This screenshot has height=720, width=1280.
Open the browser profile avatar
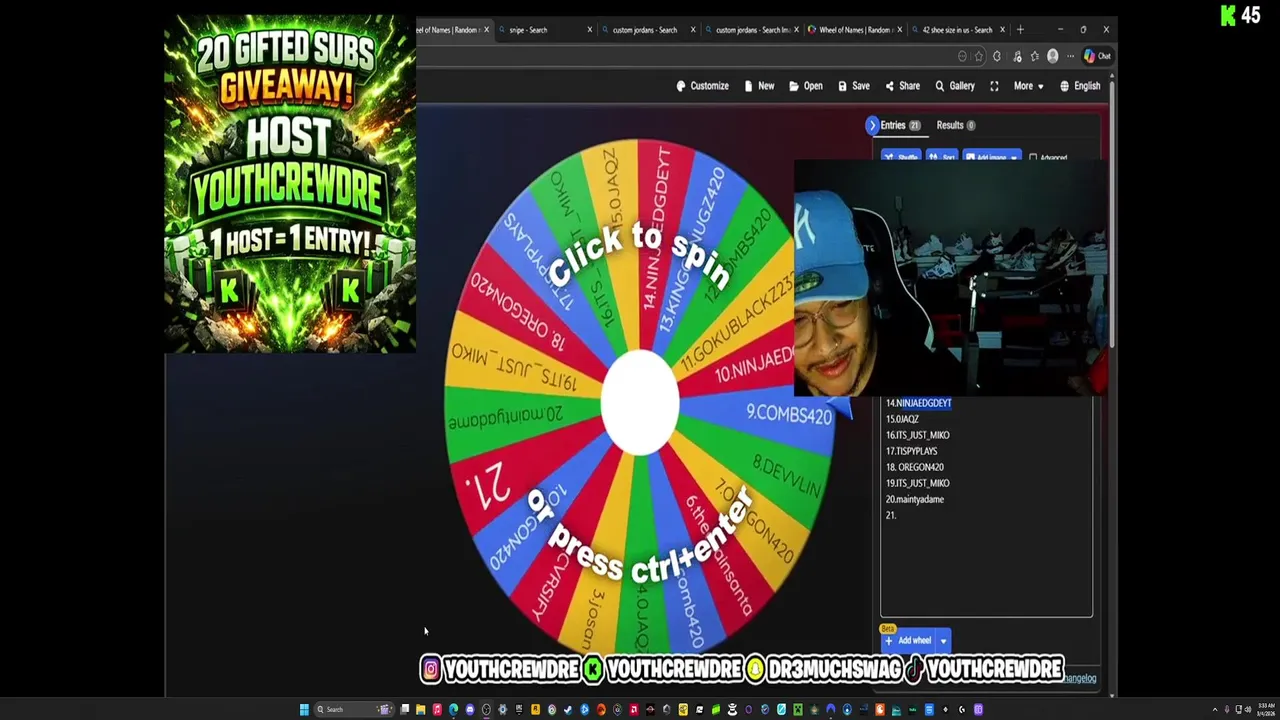[1052, 56]
